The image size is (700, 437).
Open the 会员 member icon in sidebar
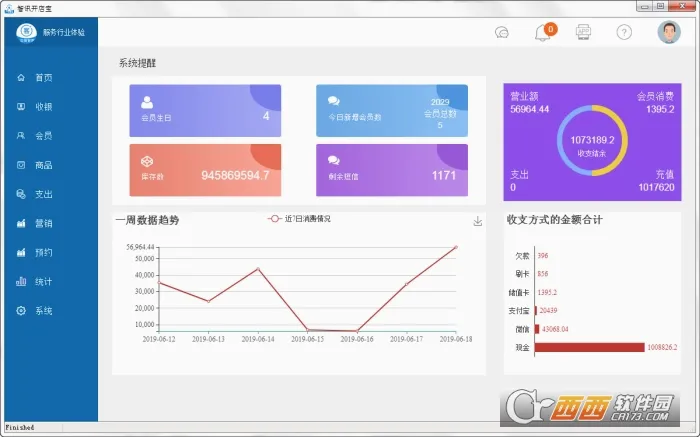(x=21, y=136)
